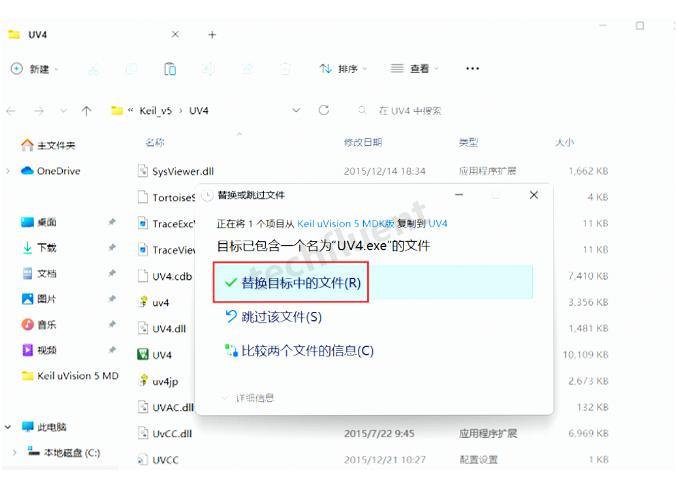Open Pictures (图片) in sidebar
This screenshot has width=677, height=488.
coord(39,299)
